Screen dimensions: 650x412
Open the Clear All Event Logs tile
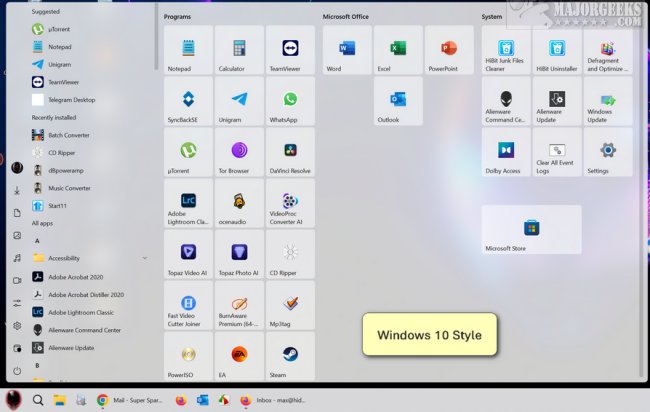click(557, 152)
